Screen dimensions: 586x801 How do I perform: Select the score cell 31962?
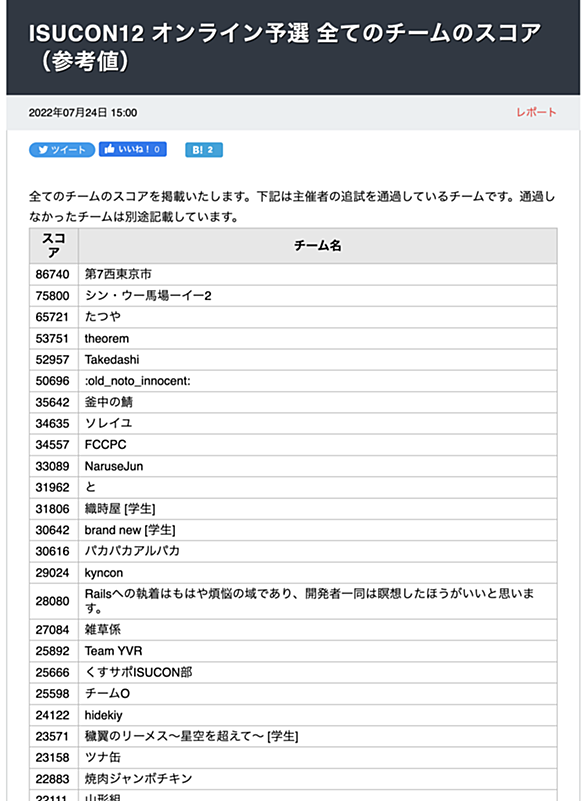point(54,488)
